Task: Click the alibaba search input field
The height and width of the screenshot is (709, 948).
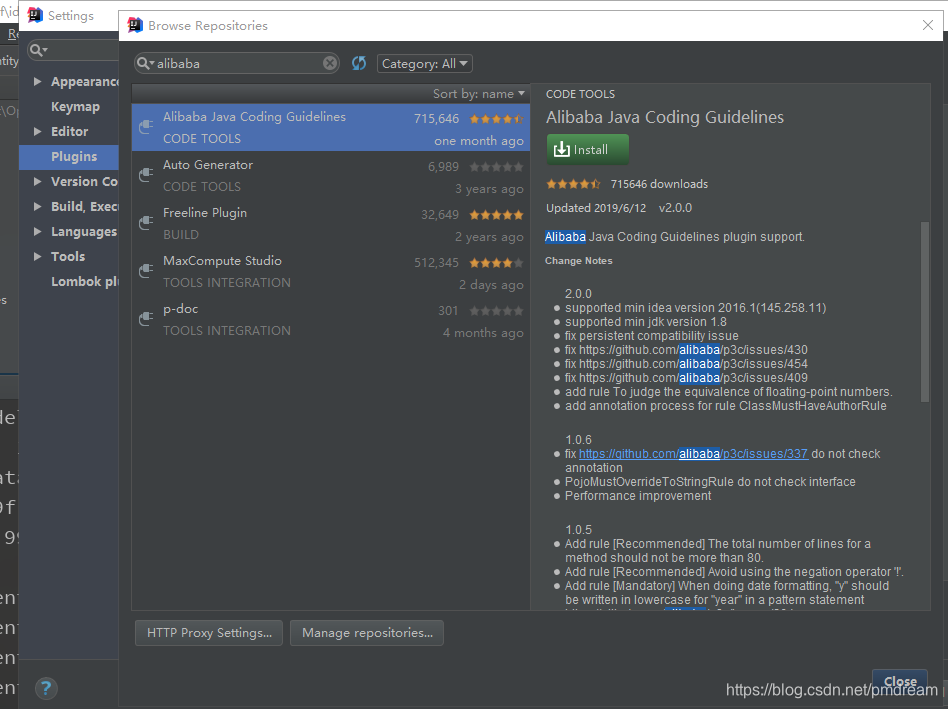Action: [237, 63]
